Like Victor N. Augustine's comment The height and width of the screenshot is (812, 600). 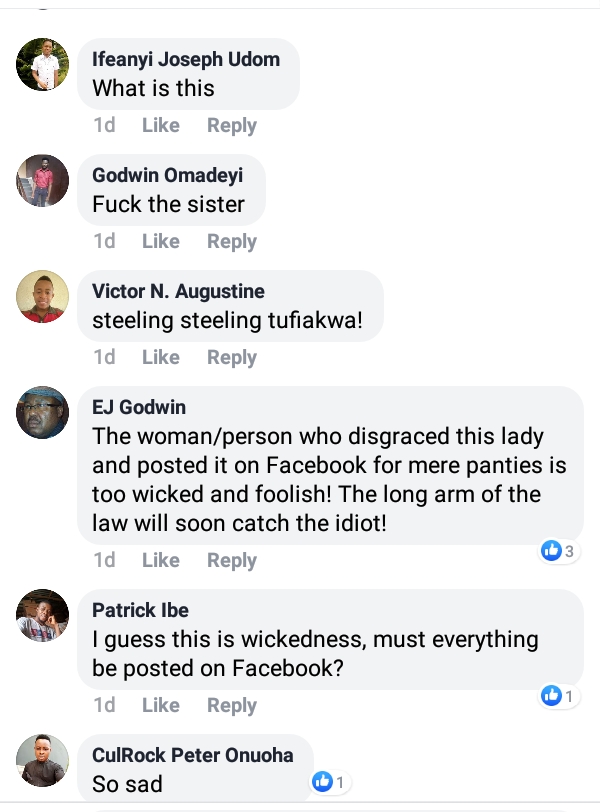point(160,358)
